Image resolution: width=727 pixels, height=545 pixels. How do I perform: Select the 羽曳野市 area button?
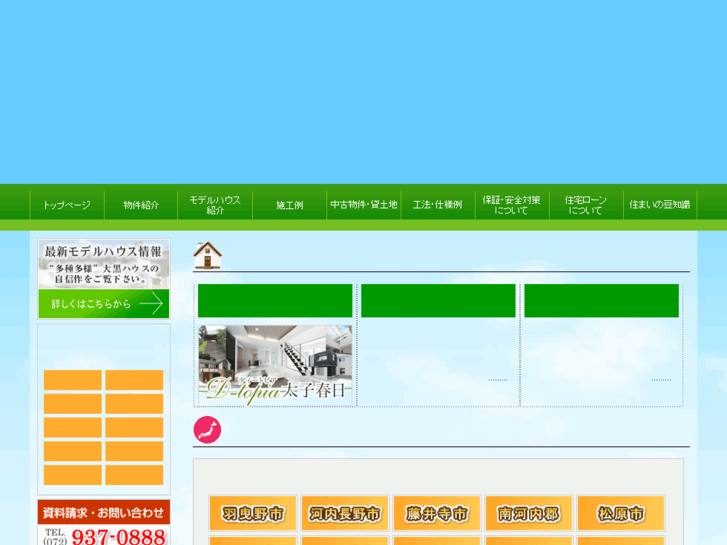tap(253, 513)
